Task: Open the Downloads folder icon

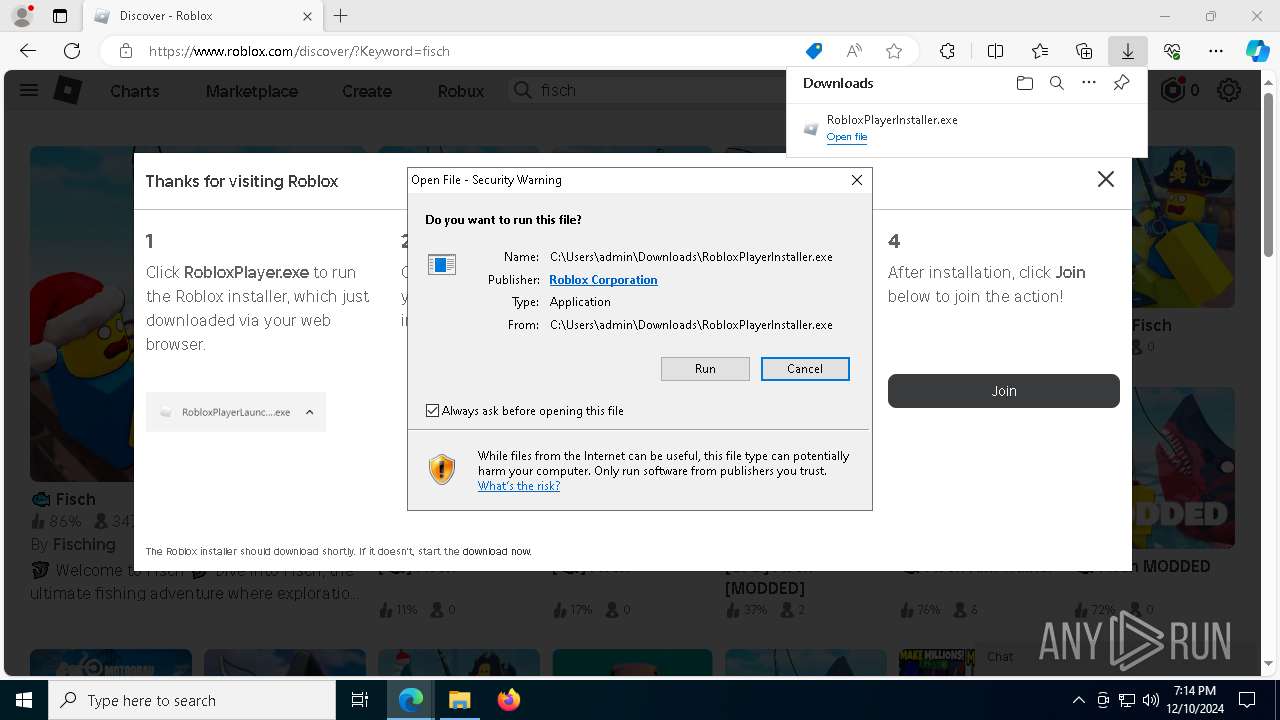Action: click(x=1024, y=83)
